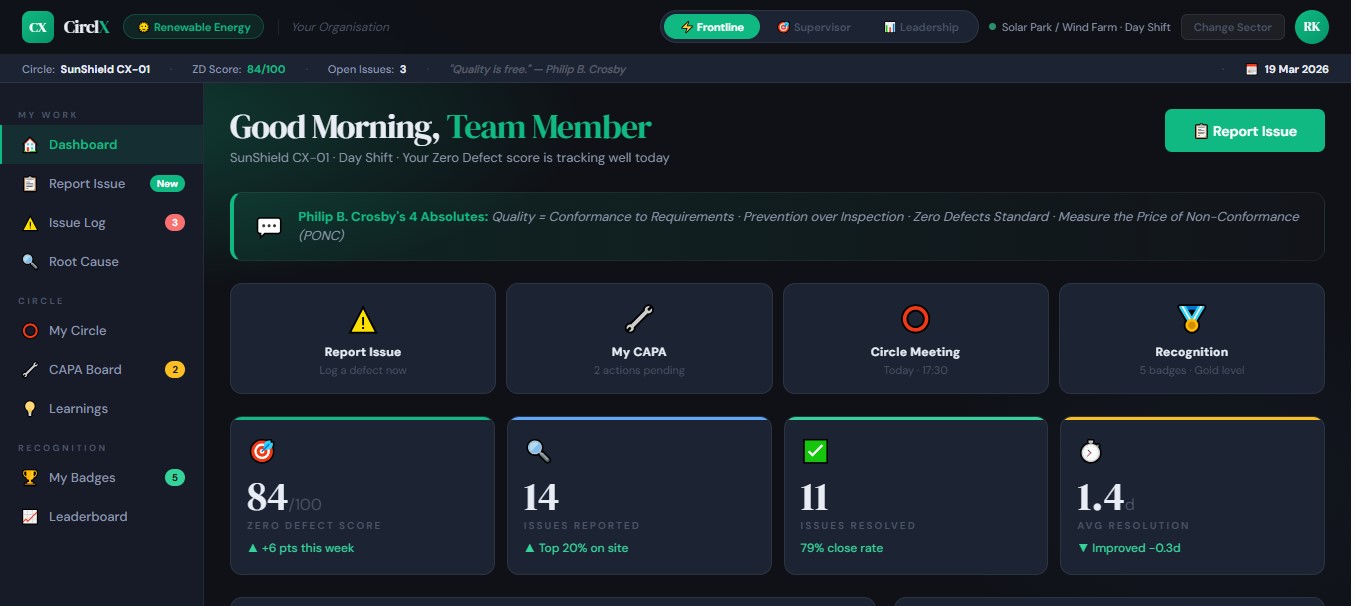Screen dimensions: 1354x606
Task: Open Dashboard in the sidebar
Action: point(102,145)
